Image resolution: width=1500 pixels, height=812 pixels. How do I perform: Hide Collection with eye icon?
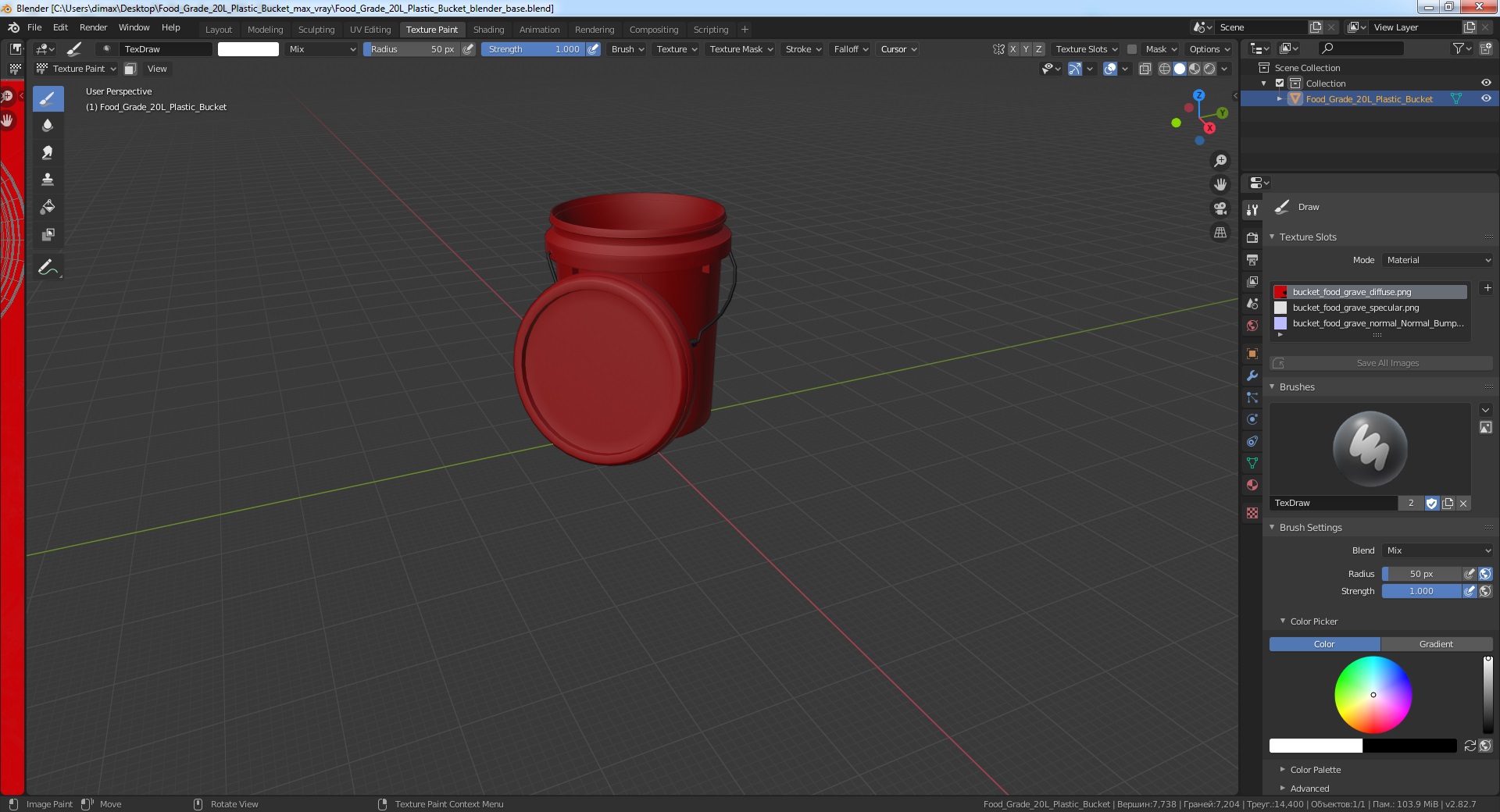(x=1485, y=83)
